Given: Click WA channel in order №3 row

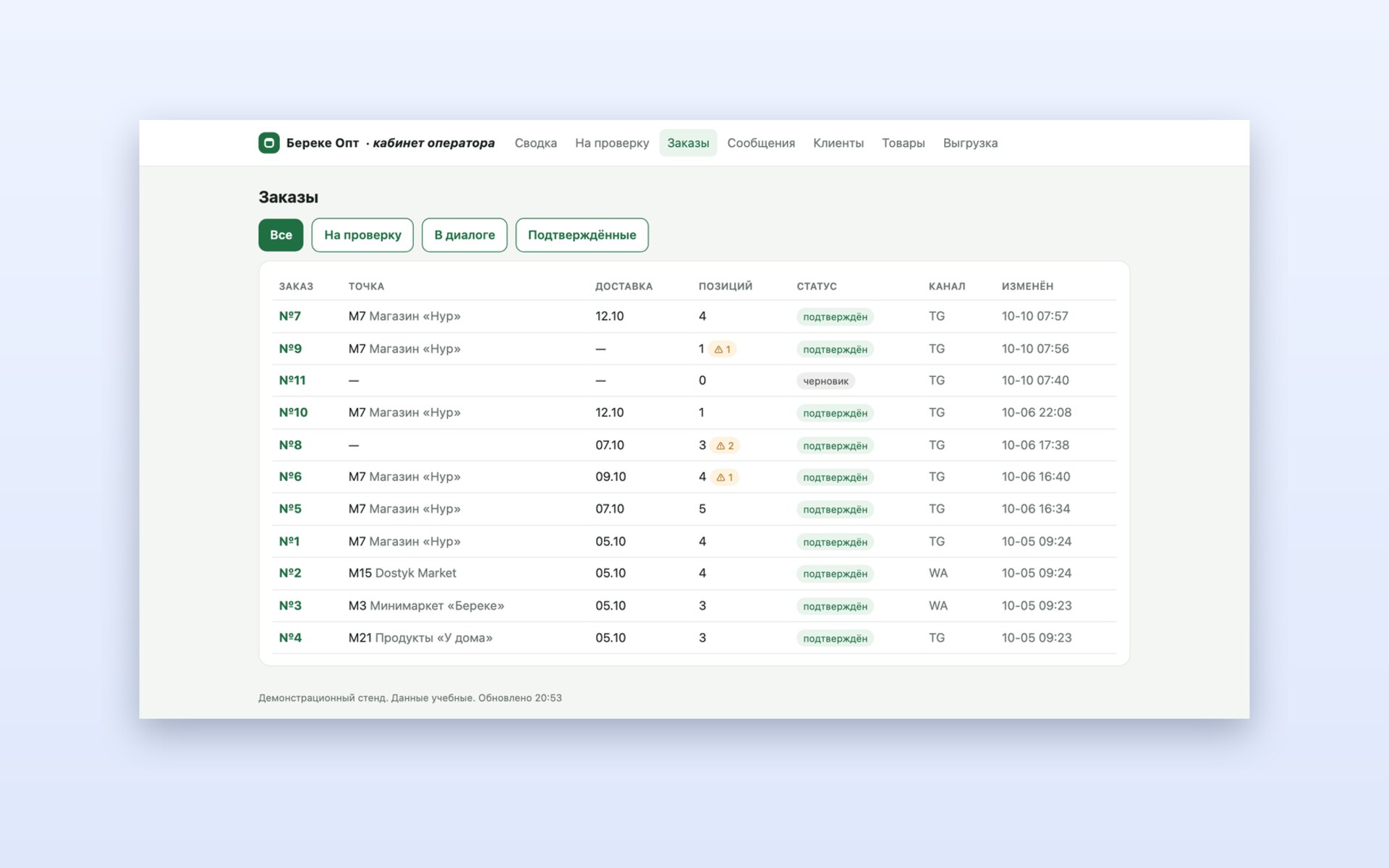Looking at the screenshot, I should click(938, 605).
